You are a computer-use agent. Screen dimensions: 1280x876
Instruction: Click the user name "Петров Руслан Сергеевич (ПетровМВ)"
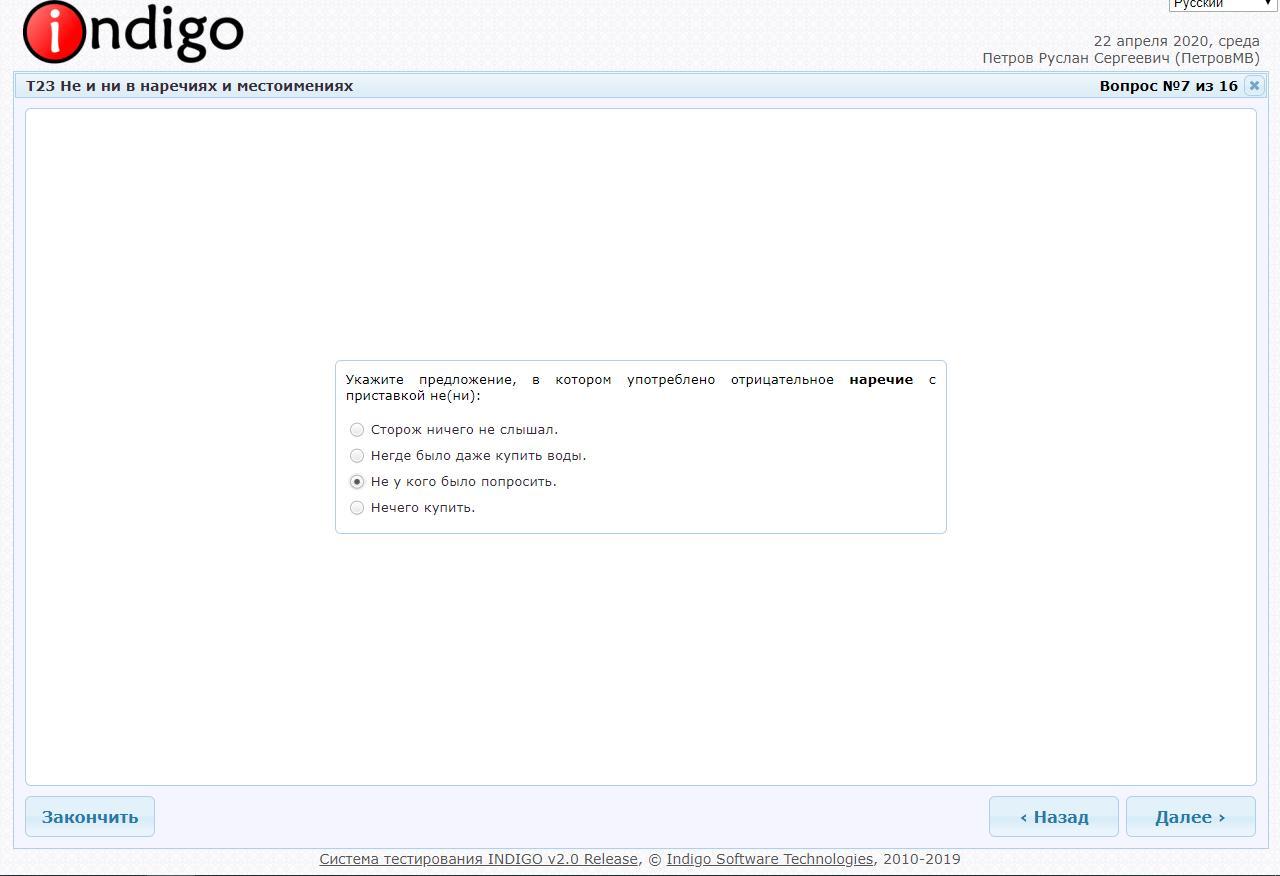pyautogui.click(x=1121, y=58)
